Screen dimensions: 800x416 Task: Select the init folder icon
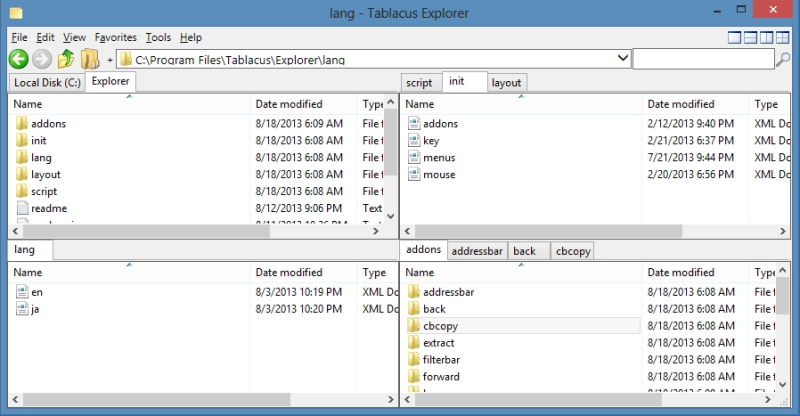[x=21, y=140]
